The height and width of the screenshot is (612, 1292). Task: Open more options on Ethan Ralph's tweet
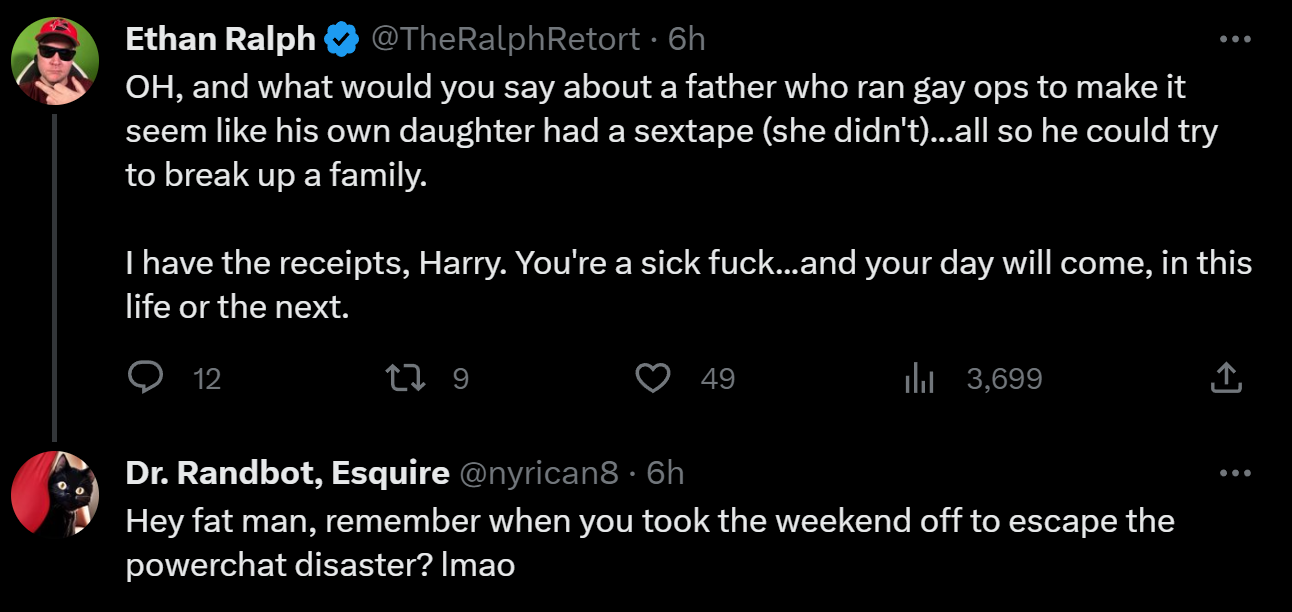click(1235, 39)
